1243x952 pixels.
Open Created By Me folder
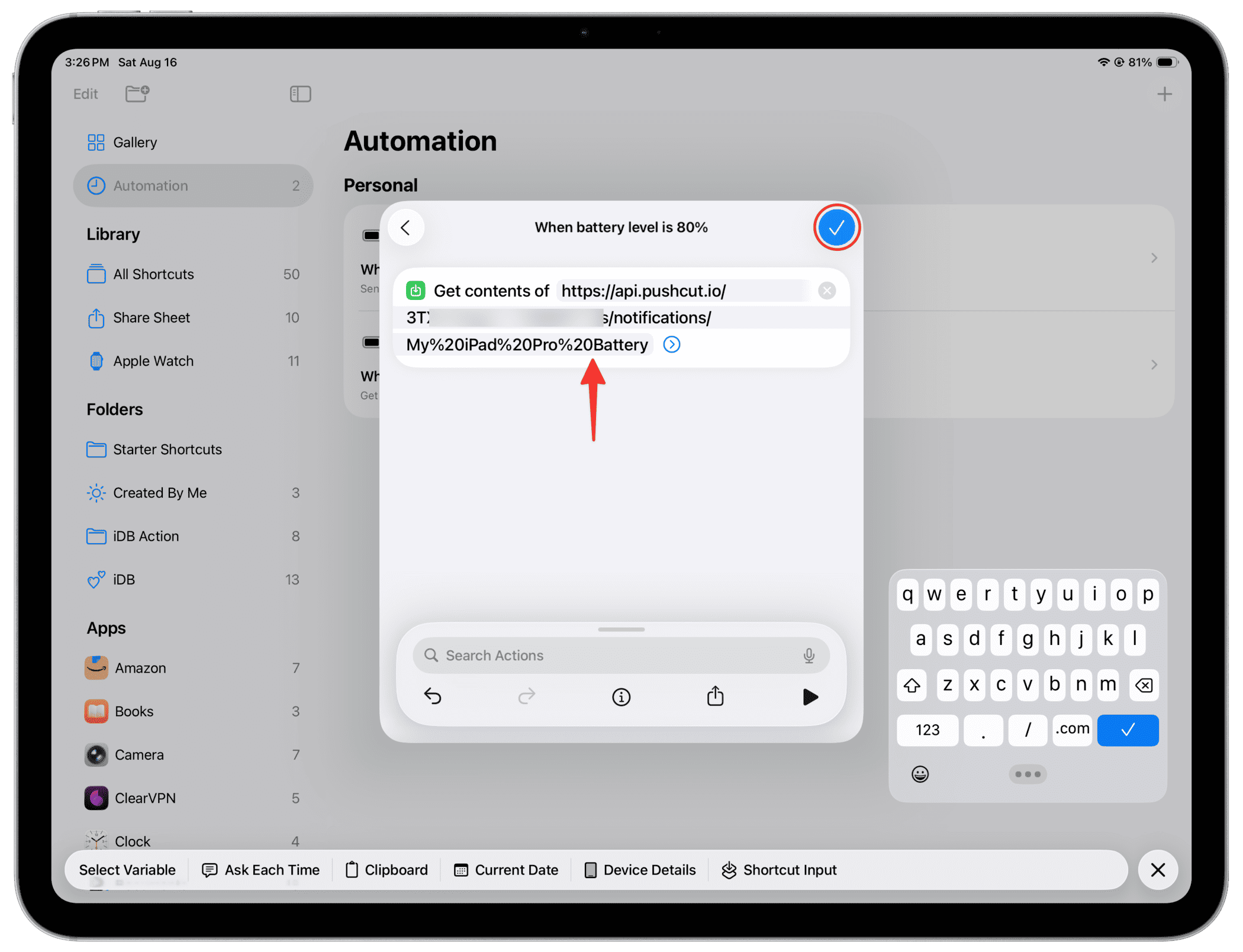click(x=193, y=493)
